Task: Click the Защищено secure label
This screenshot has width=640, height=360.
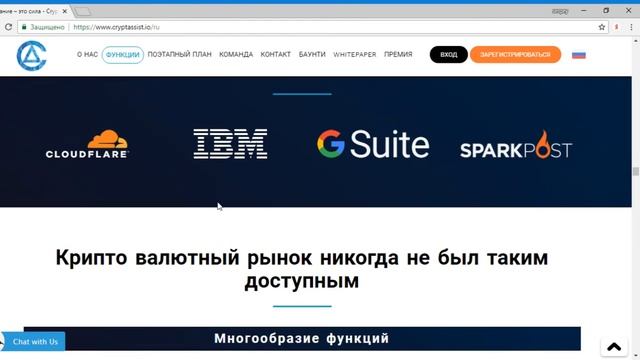Action: pyautogui.click(x=47, y=27)
